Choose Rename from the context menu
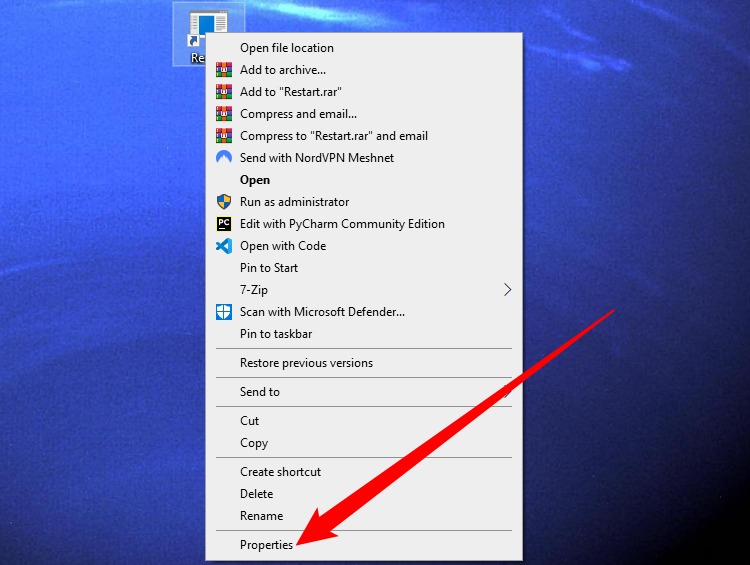The width and height of the screenshot is (750, 565). click(364, 516)
